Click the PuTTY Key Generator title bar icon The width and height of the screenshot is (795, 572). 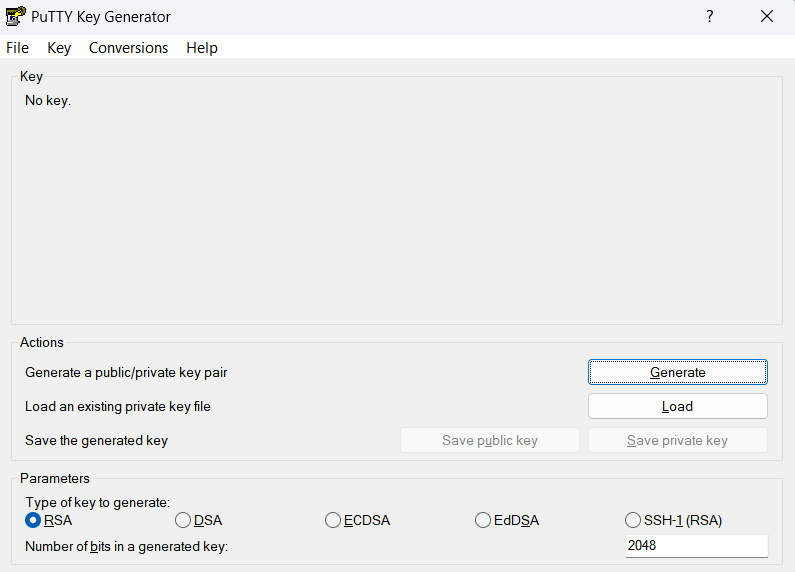(15, 16)
